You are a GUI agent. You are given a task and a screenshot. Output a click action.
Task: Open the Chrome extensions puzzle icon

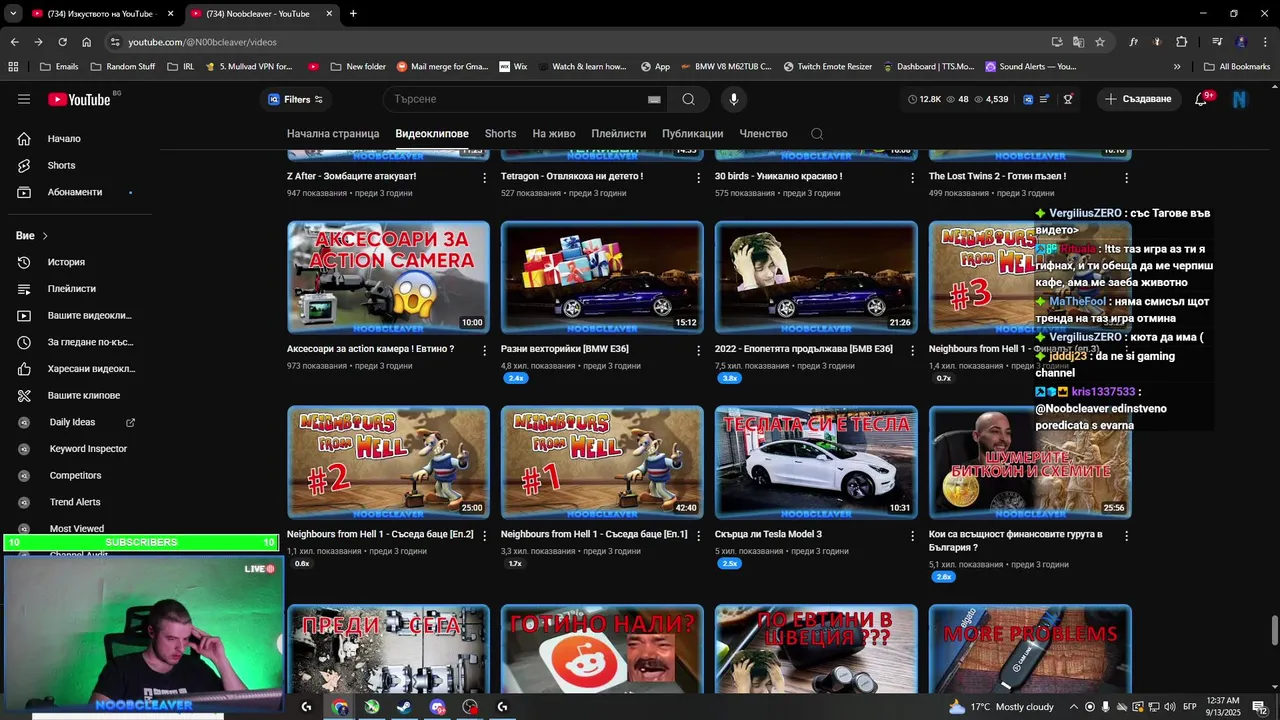pos(1182,42)
